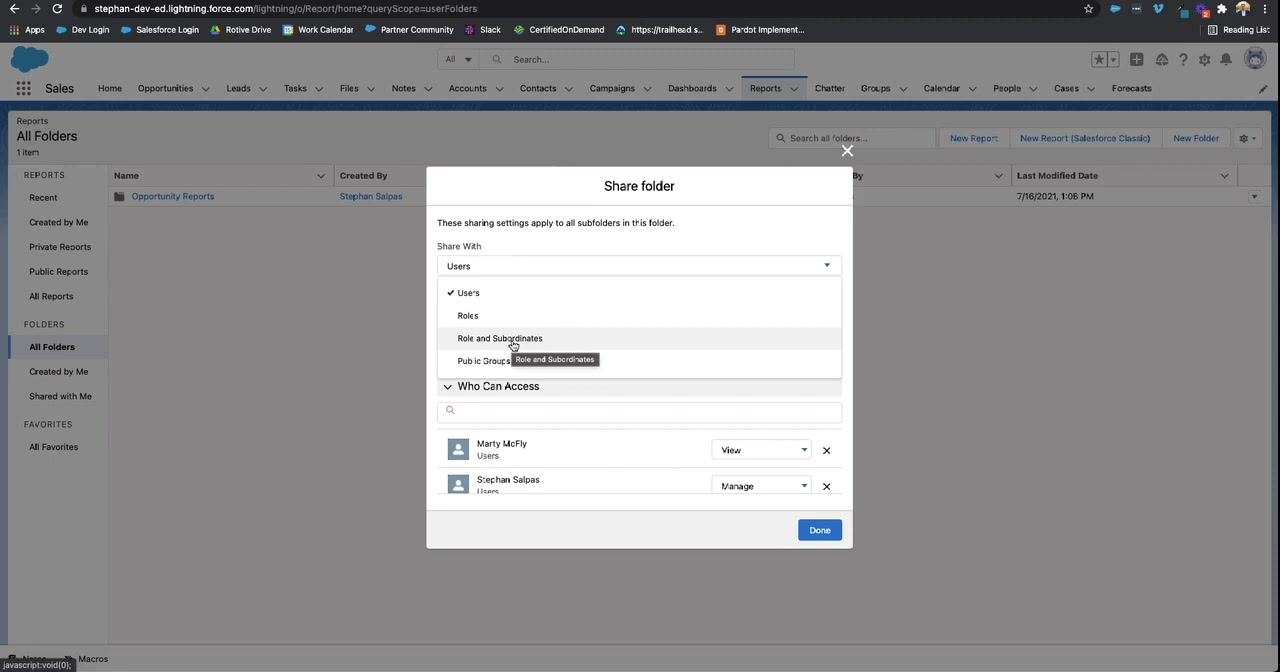This screenshot has width=1280, height=672.
Task: Open the App Launcher grid icon
Action: click(x=23, y=88)
